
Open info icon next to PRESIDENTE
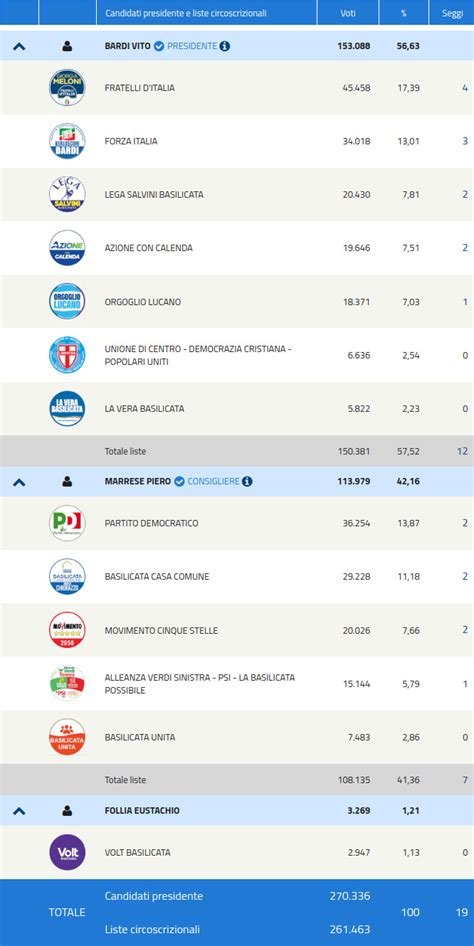coord(224,46)
